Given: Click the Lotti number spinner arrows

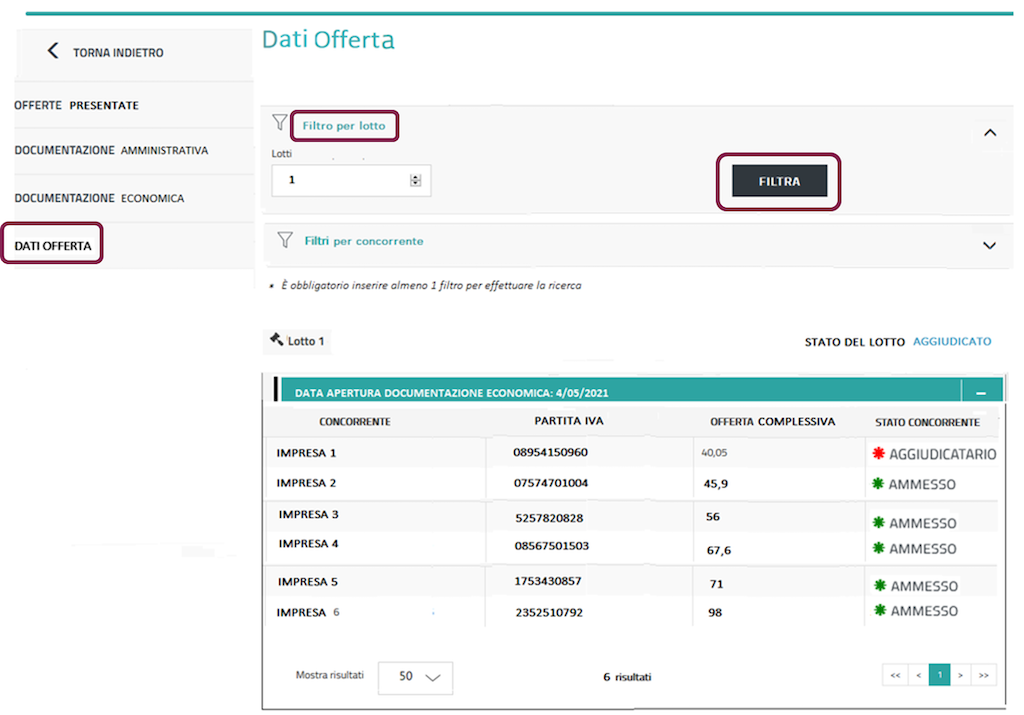Looking at the screenshot, I should (x=416, y=180).
